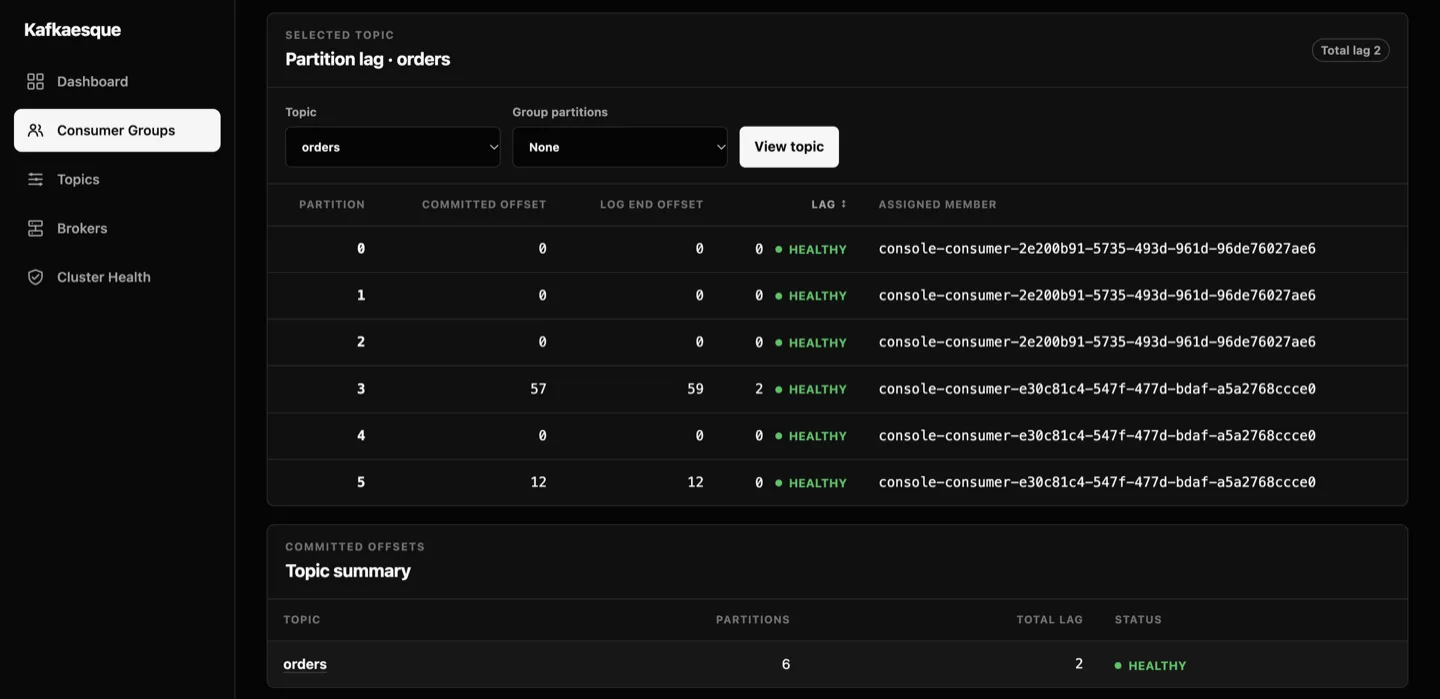
Task: Click the PARTITION column header
Action: click(x=332, y=204)
